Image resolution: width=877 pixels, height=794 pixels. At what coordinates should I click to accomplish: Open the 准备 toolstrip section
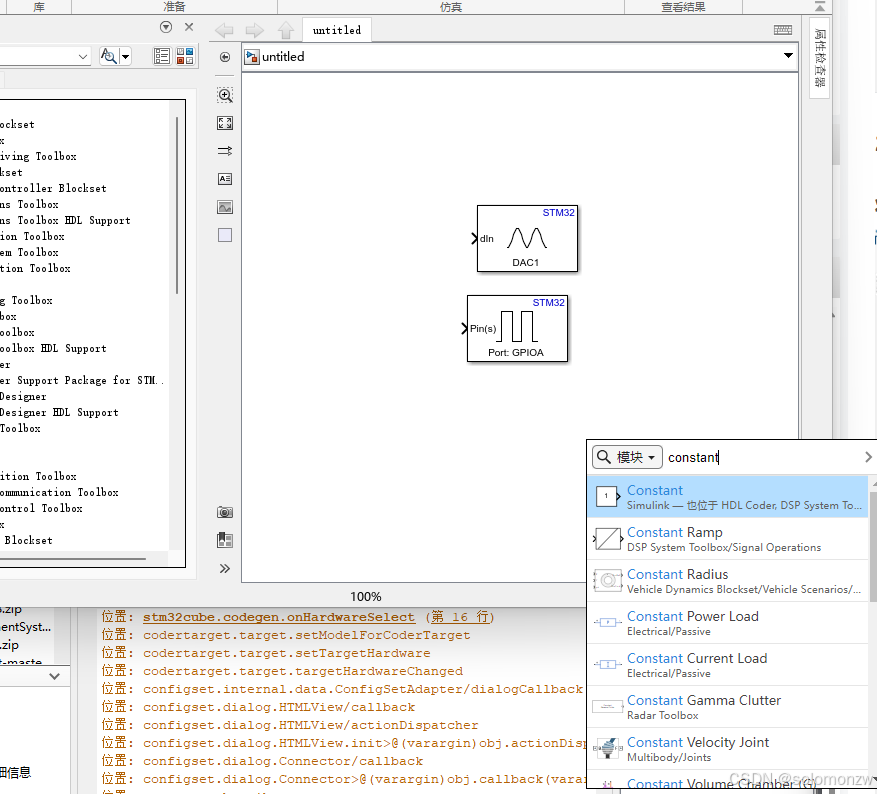[174, 7]
